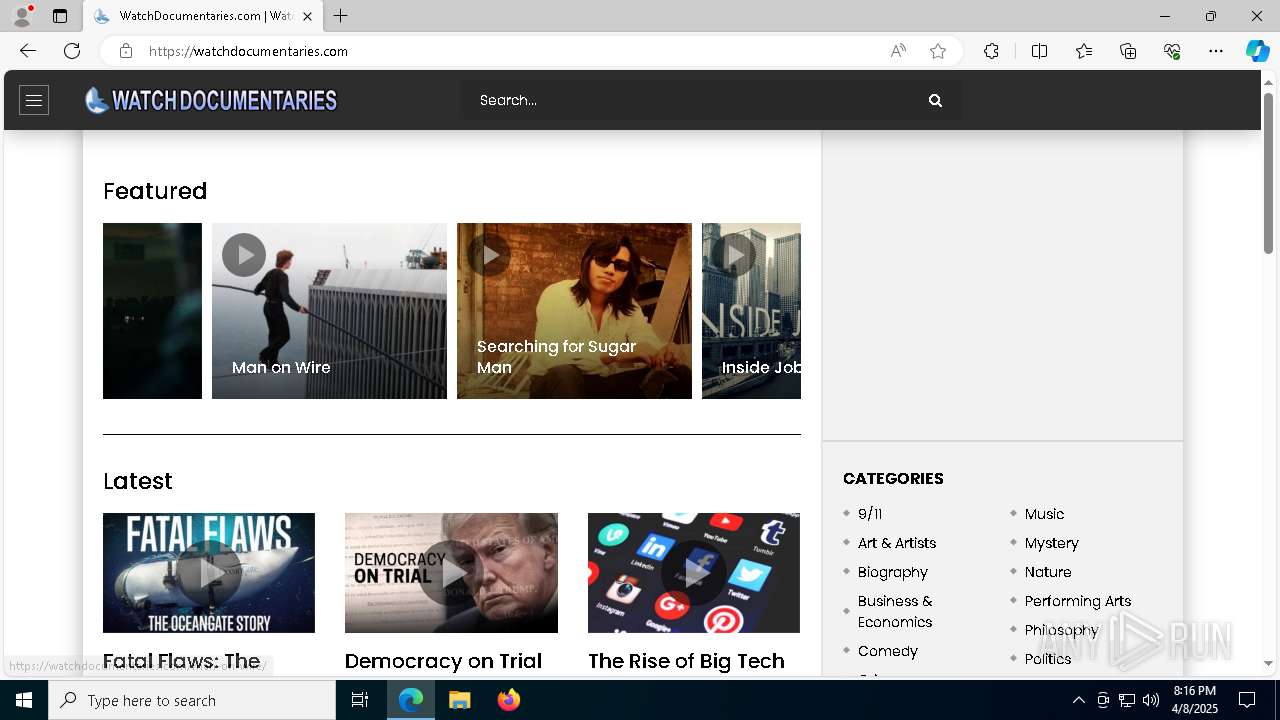Open Copilot sidebar
This screenshot has height=720, width=1280.
pyautogui.click(x=1257, y=51)
